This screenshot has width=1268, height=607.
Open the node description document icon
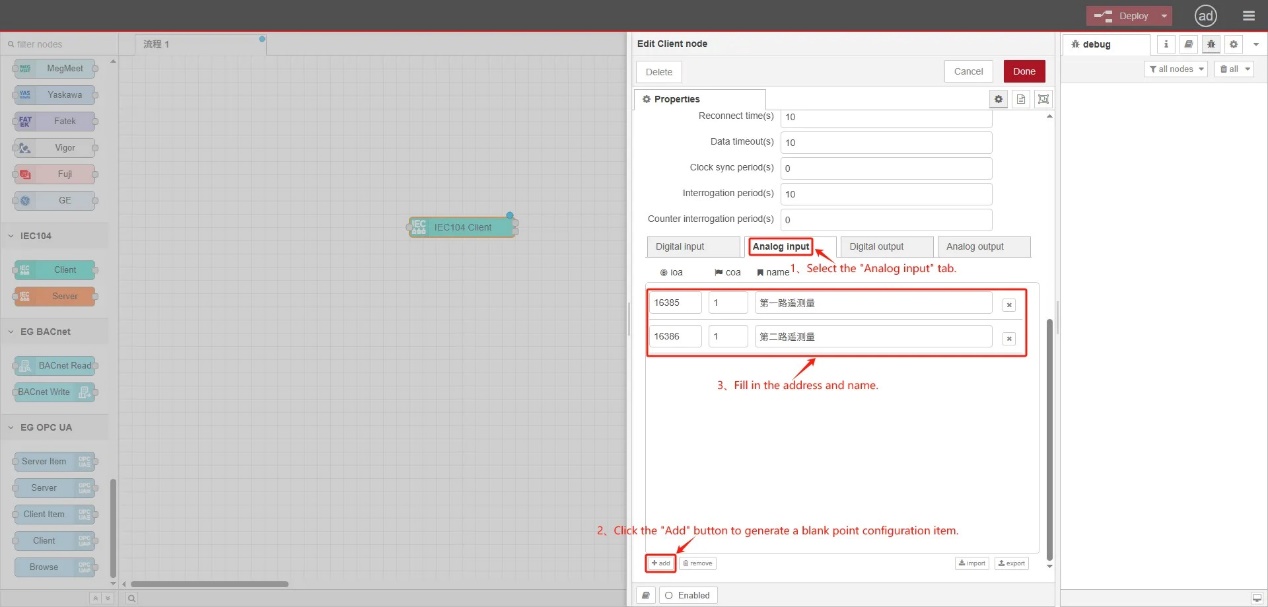coord(1021,99)
